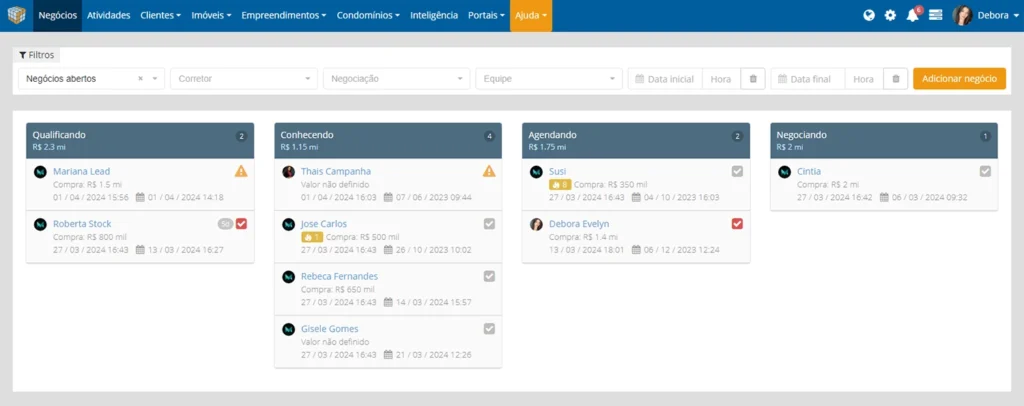Open the Debora Evelyn deal
The height and width of the screenshot is (406, 1024).
[x=579, y=224]
